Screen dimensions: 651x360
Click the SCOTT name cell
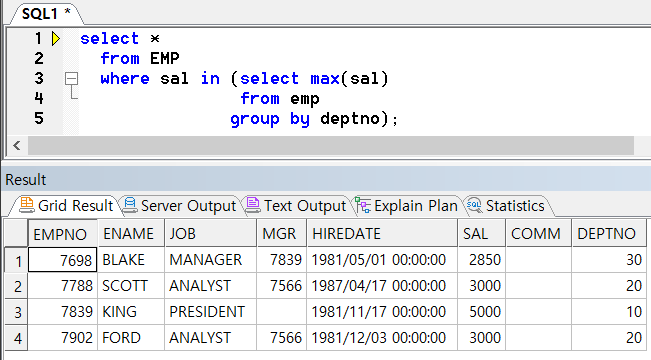(131, 286)
